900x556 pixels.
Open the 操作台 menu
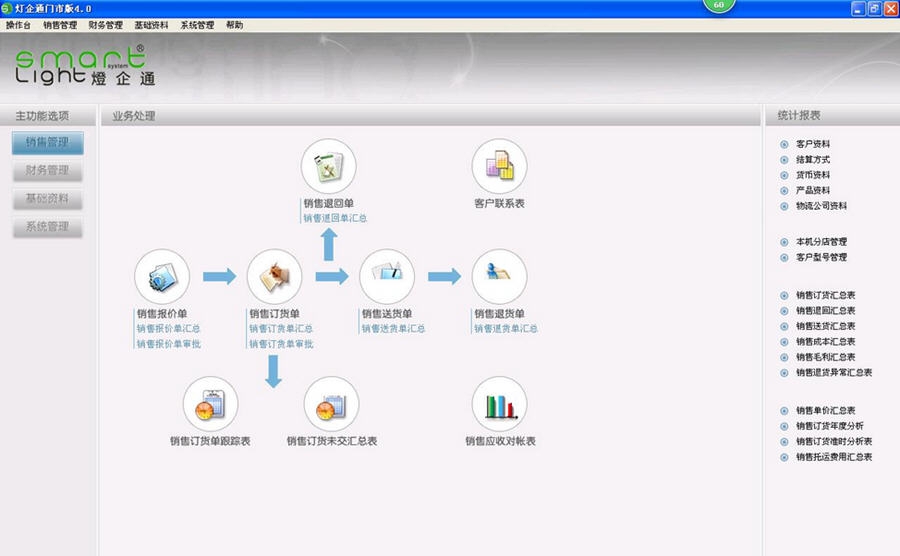click(x=18, y=25)
